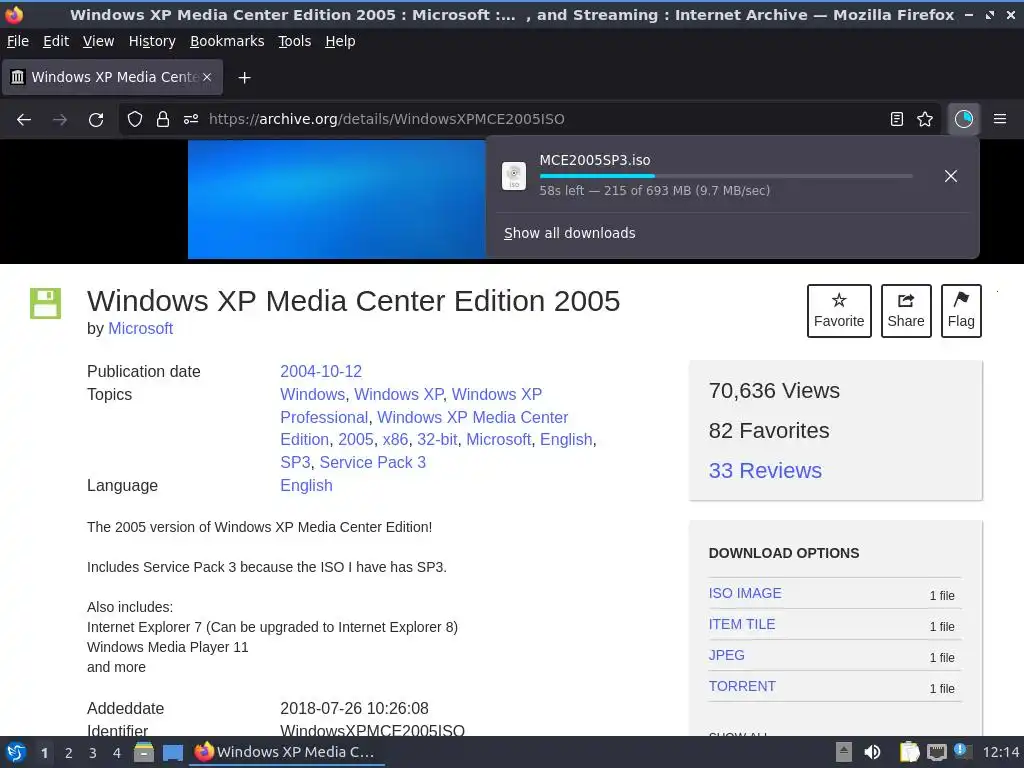Open the removable media eject tray icon
1024x768 pixels.
click(844, 752)
